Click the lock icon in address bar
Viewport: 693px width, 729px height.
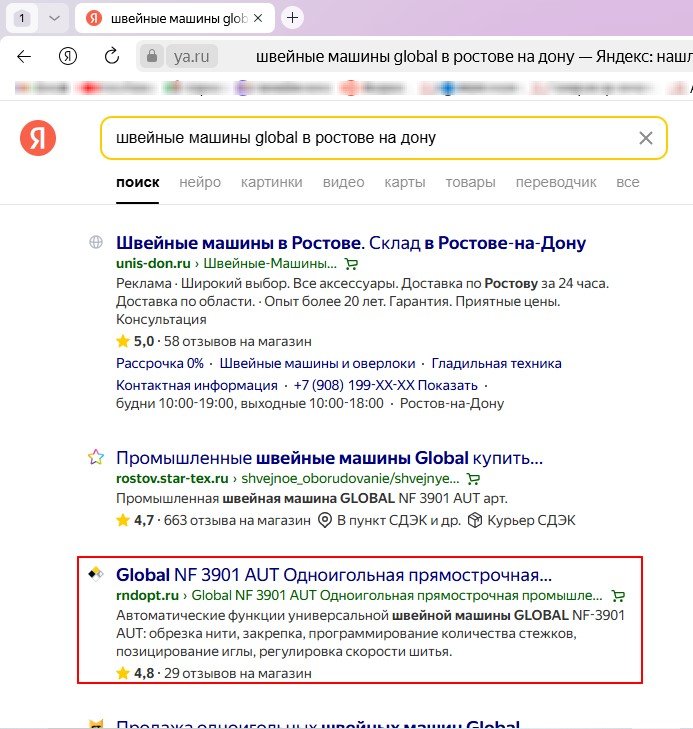(152, 57)
